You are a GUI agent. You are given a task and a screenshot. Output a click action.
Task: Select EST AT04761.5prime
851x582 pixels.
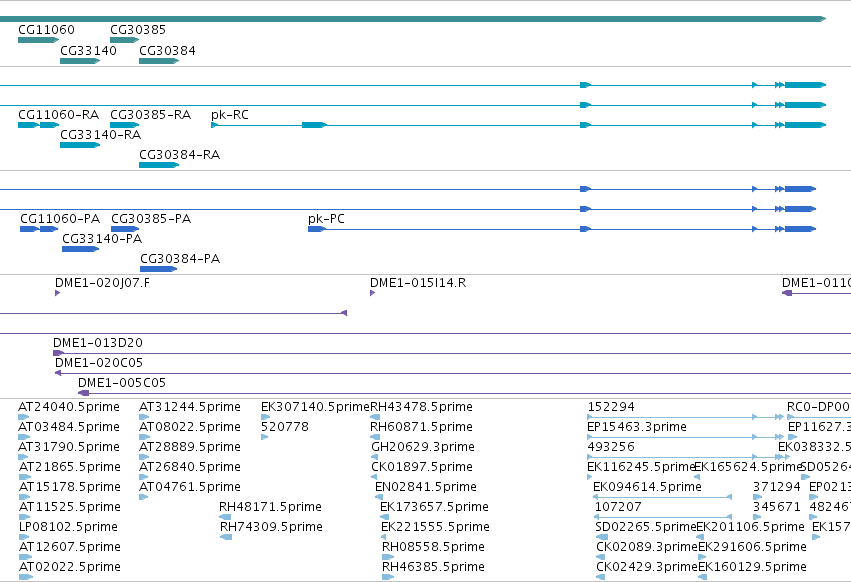[190, 487]
